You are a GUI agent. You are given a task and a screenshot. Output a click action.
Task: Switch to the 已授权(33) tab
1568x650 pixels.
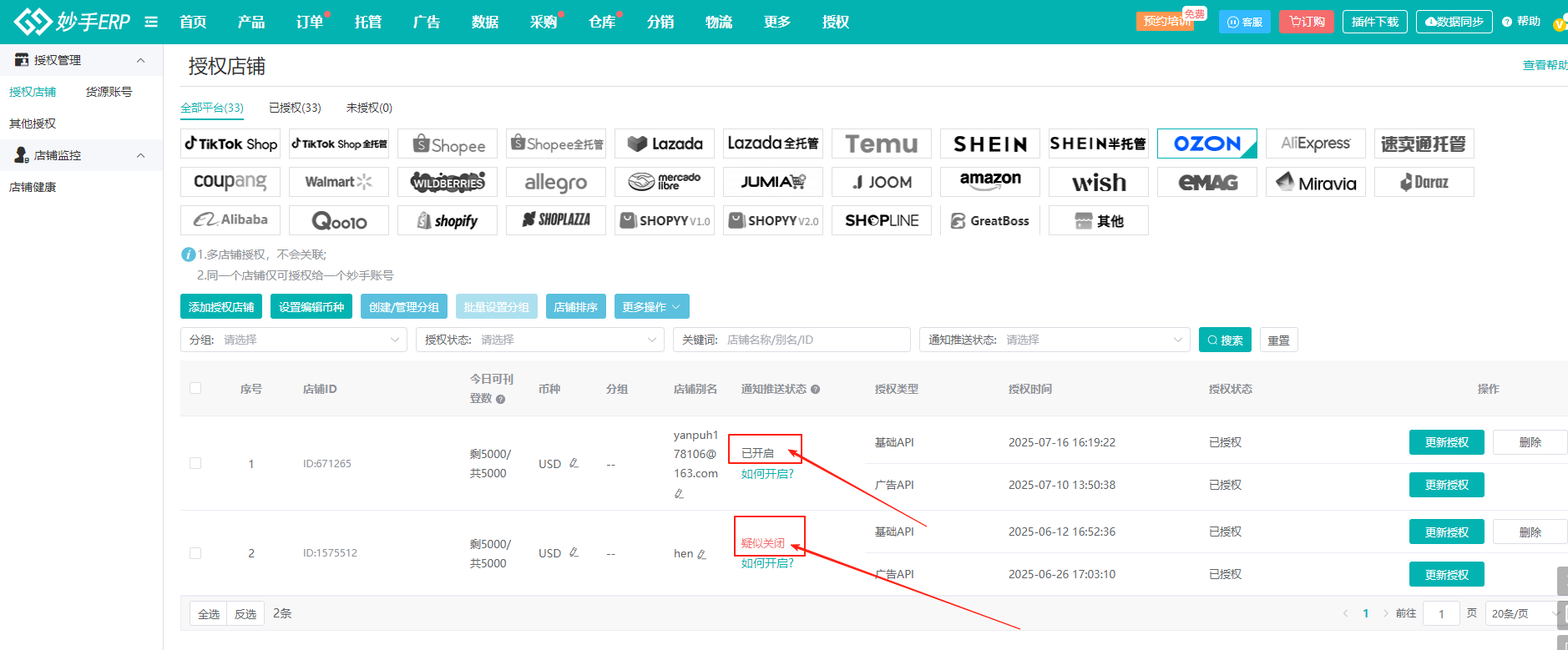pyautogui.click(x=295, y=108)
